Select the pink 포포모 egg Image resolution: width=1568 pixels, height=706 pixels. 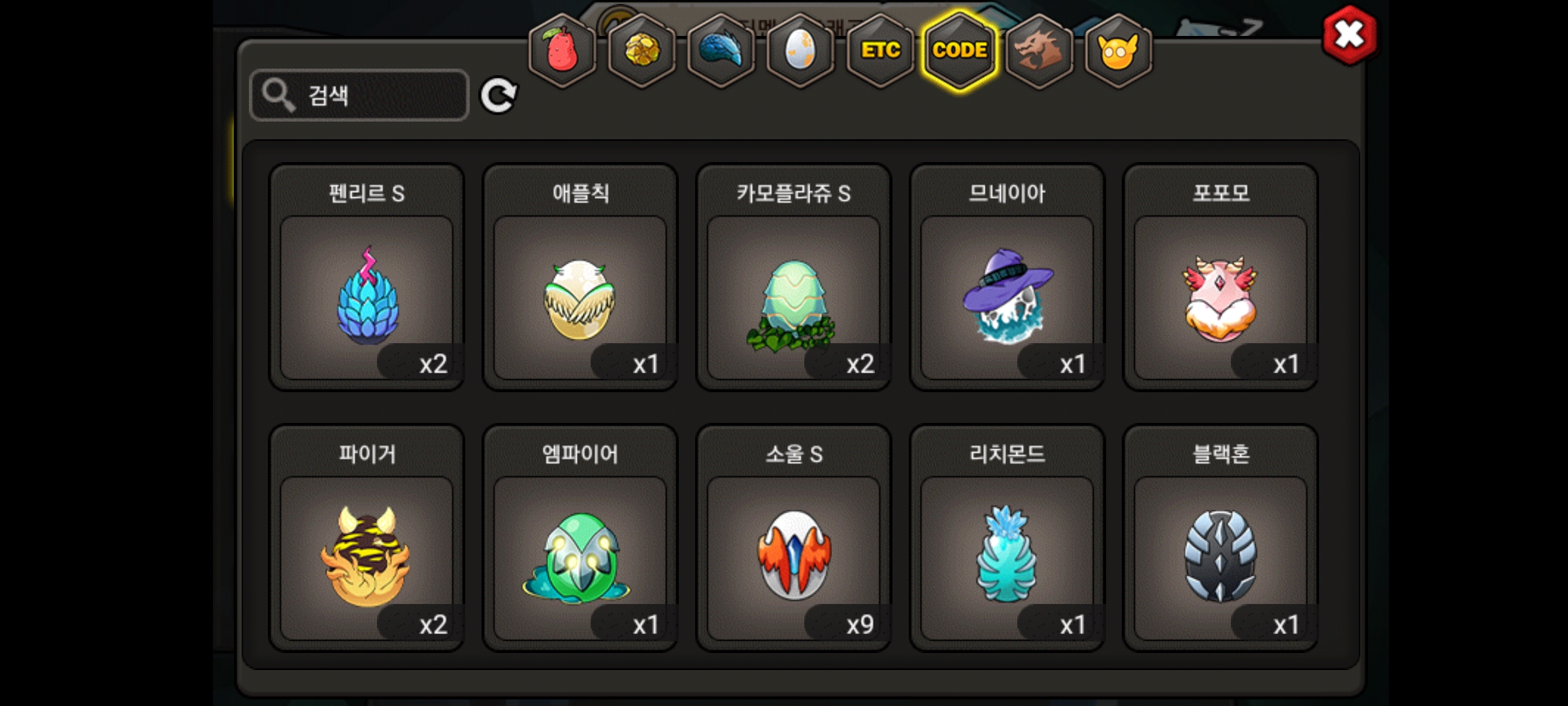click(1220, 277)
